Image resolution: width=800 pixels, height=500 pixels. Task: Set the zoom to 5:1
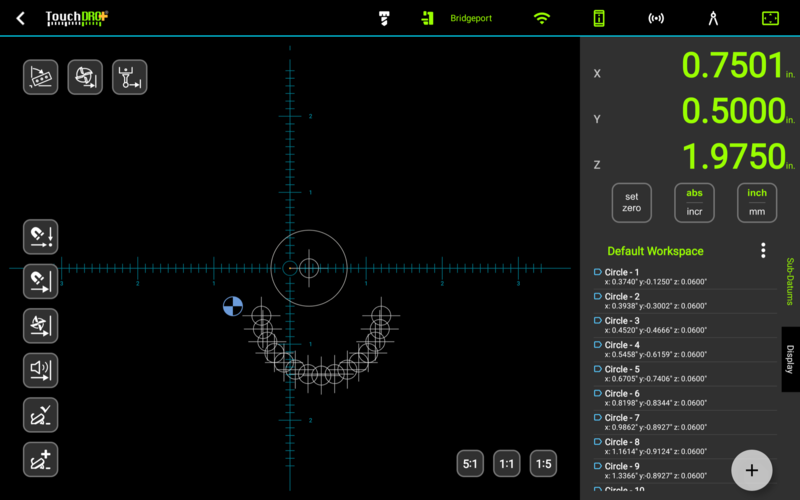(x=470, y=464)
